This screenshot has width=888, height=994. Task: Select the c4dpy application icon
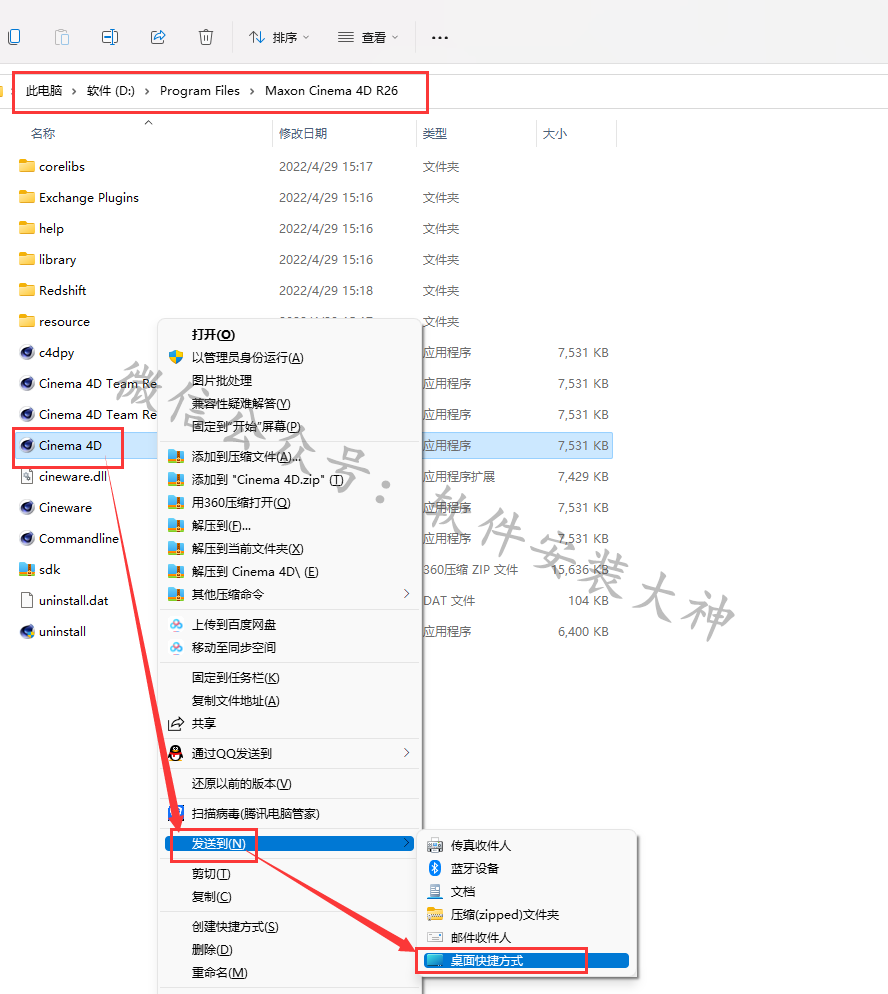pyautogui.click(x=27, y=352)
